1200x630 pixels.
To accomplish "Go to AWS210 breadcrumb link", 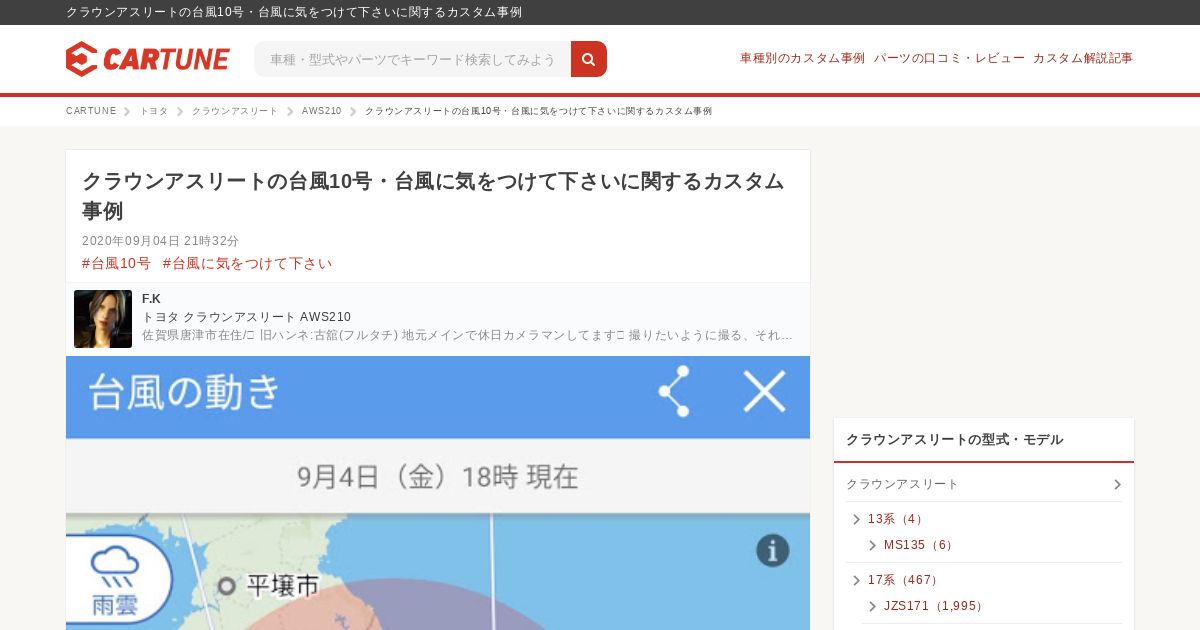I will click(322, 111).
